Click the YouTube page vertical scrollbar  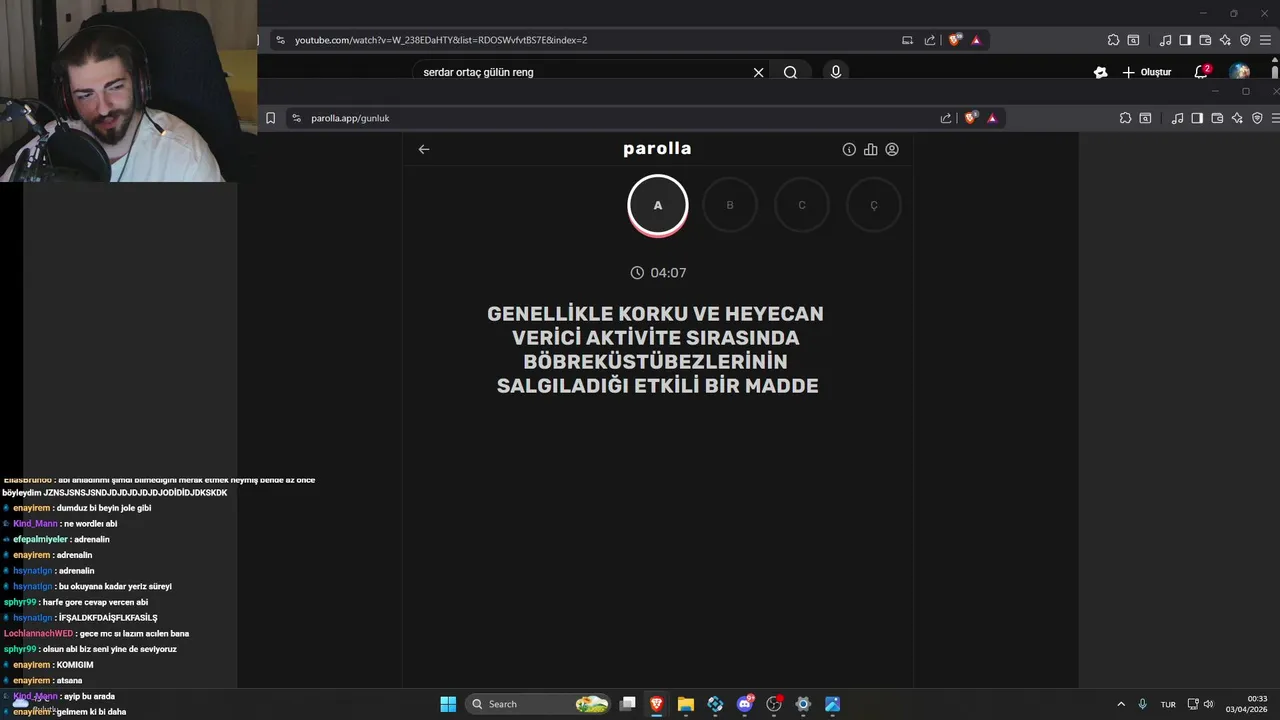tap(1275, 72)
